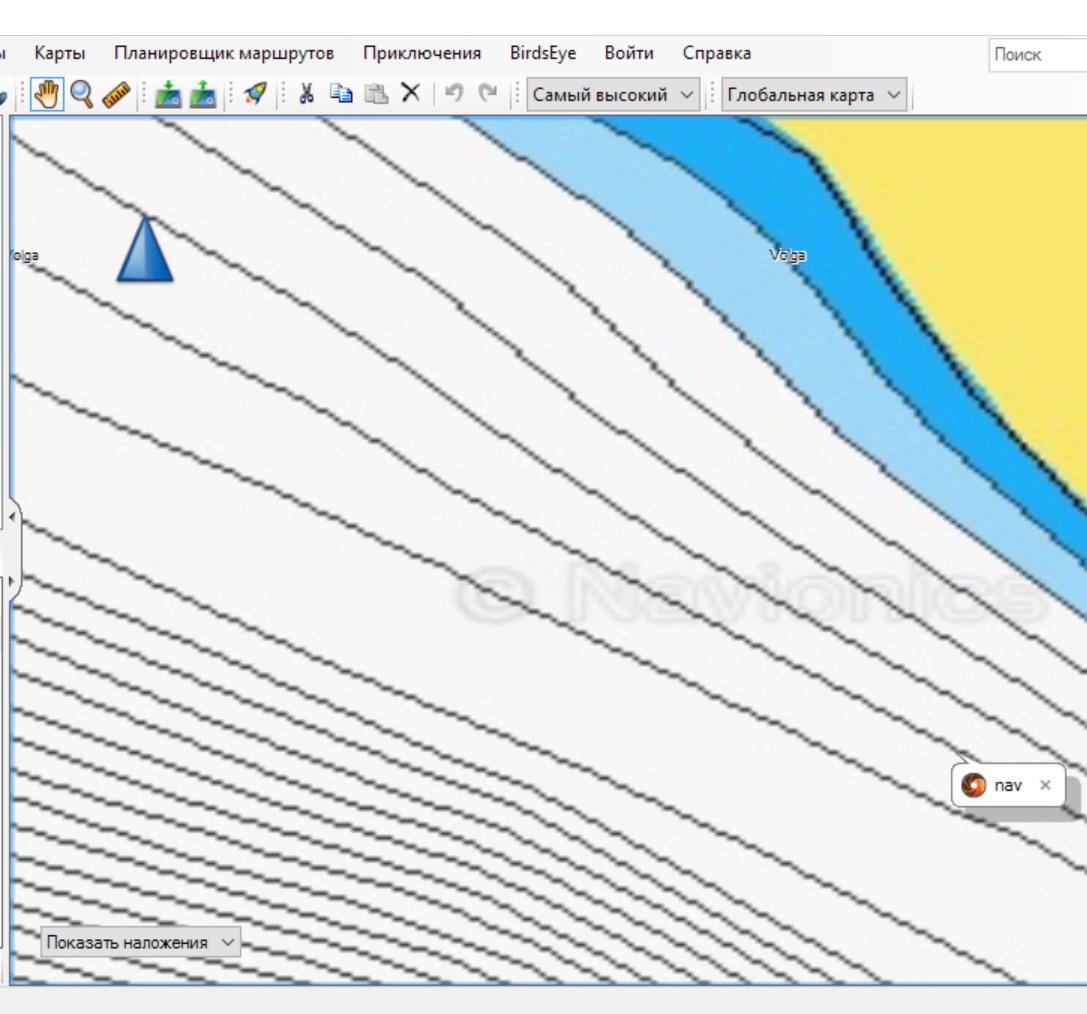Click the Copy toolbar icon

pyautogui.click(x=342, y=95)
